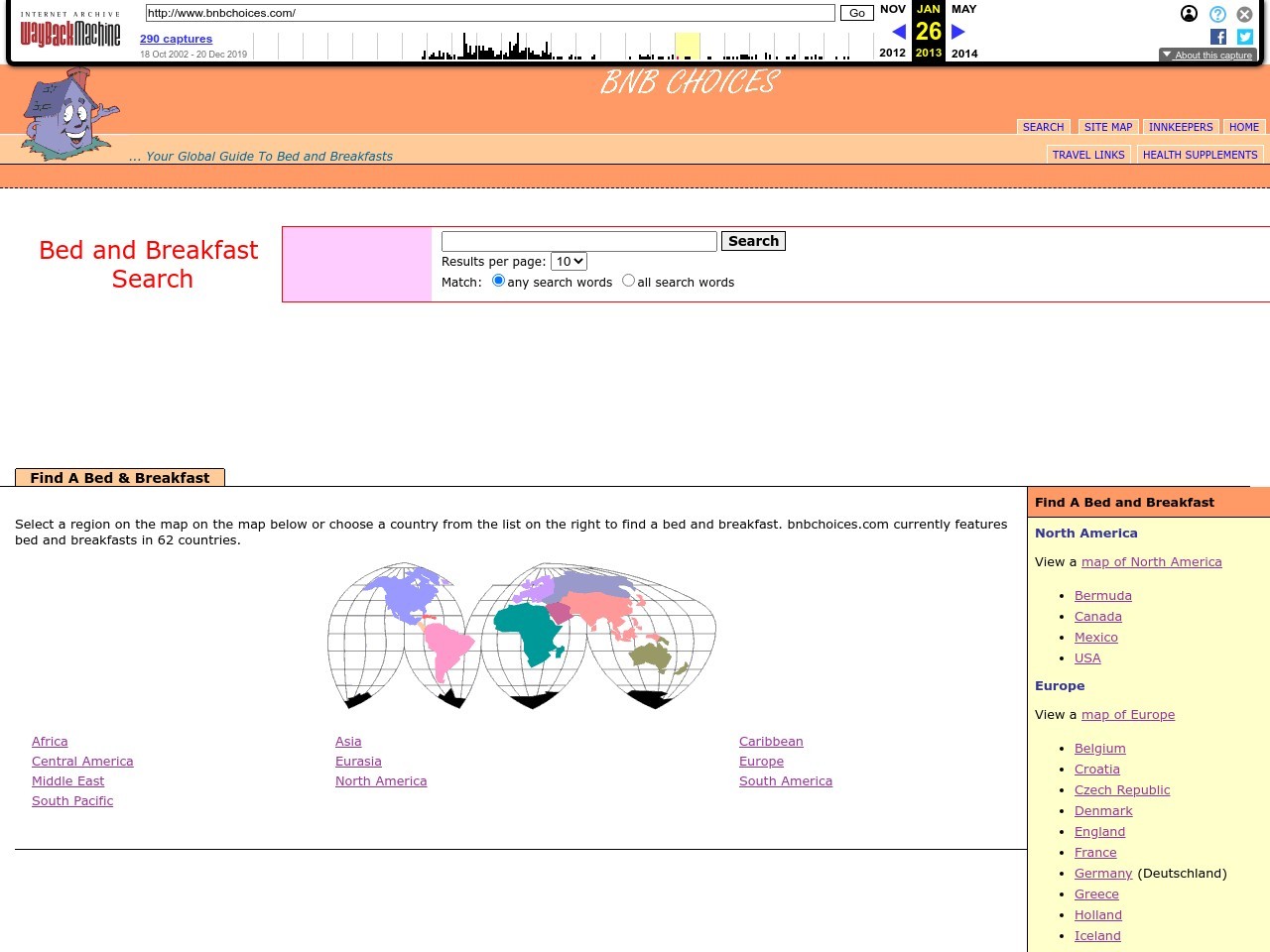Click the Wayback Machine logo
This screenshot has width=1270, height=952.
point(69,33)
